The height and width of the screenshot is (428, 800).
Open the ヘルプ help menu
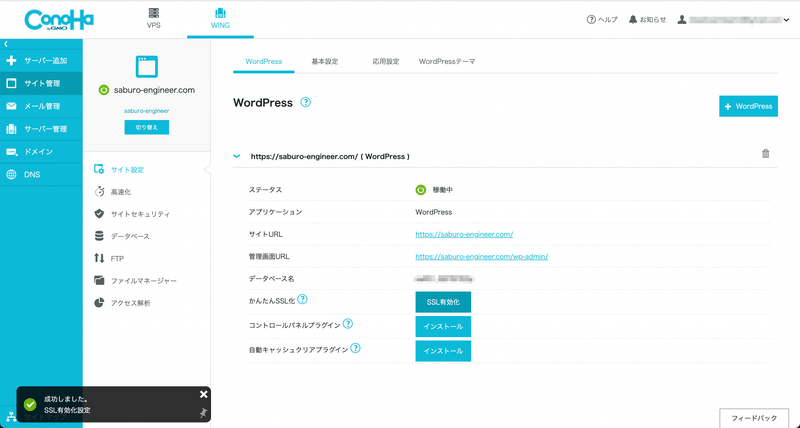[x=602, y=19]
